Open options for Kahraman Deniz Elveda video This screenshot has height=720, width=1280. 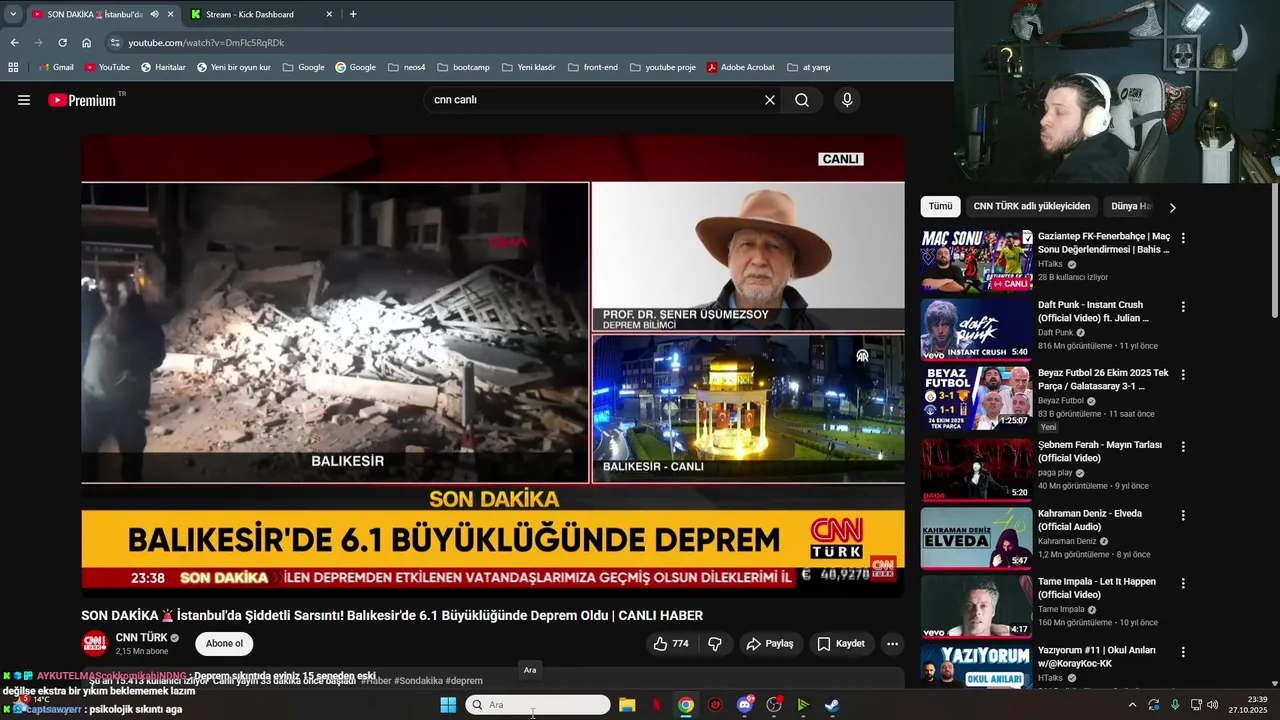(1183, 515)
